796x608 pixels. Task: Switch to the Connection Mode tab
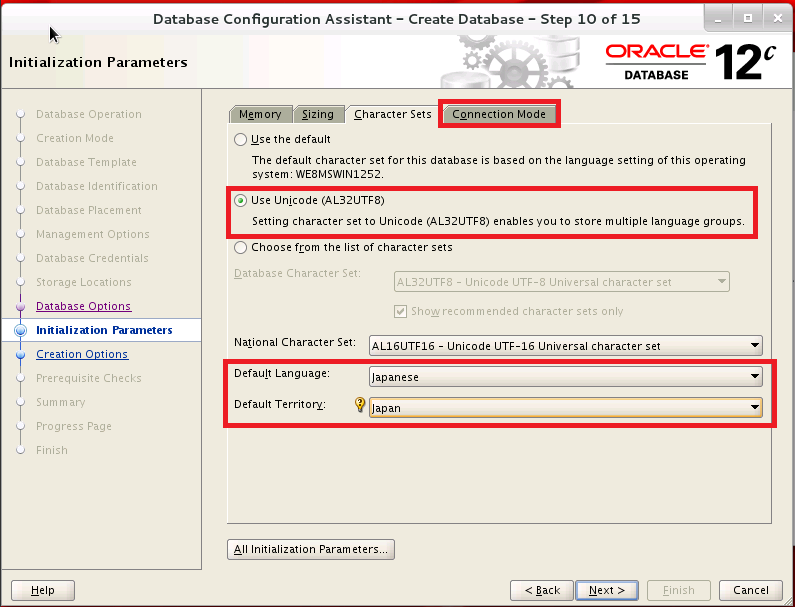499,114
